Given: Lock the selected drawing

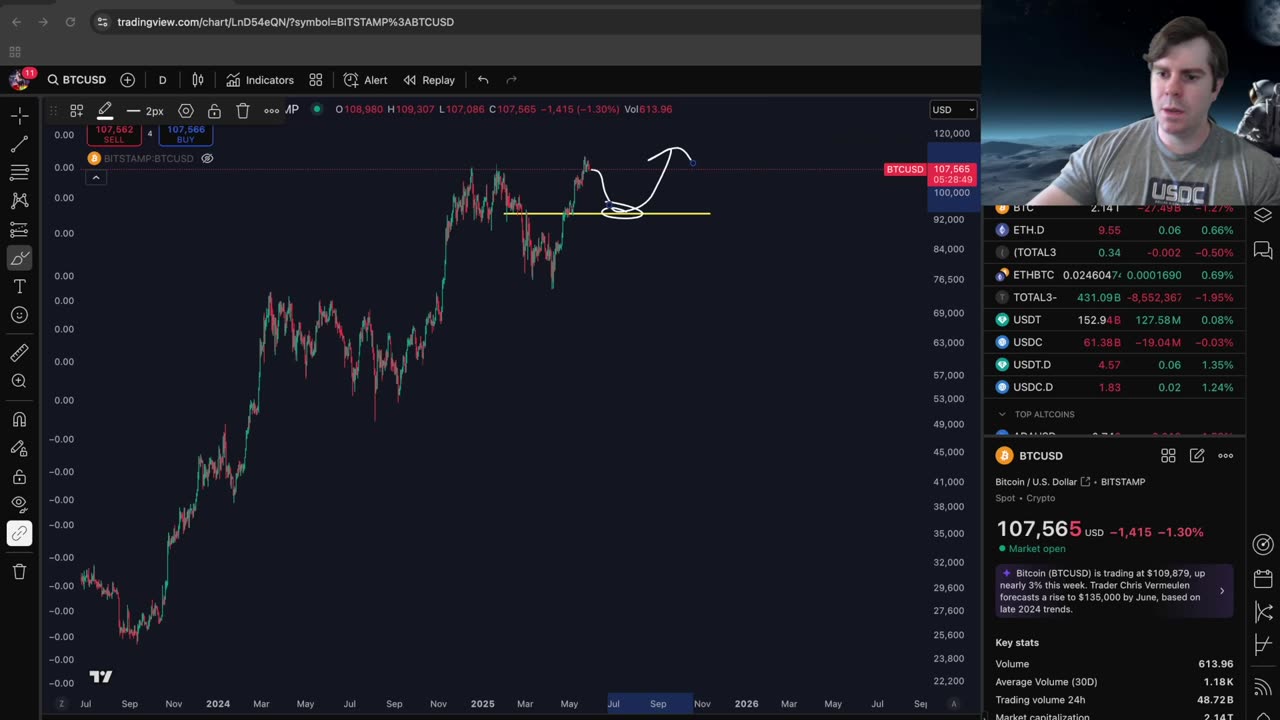Looking at the screenshot, I should 214,111.
